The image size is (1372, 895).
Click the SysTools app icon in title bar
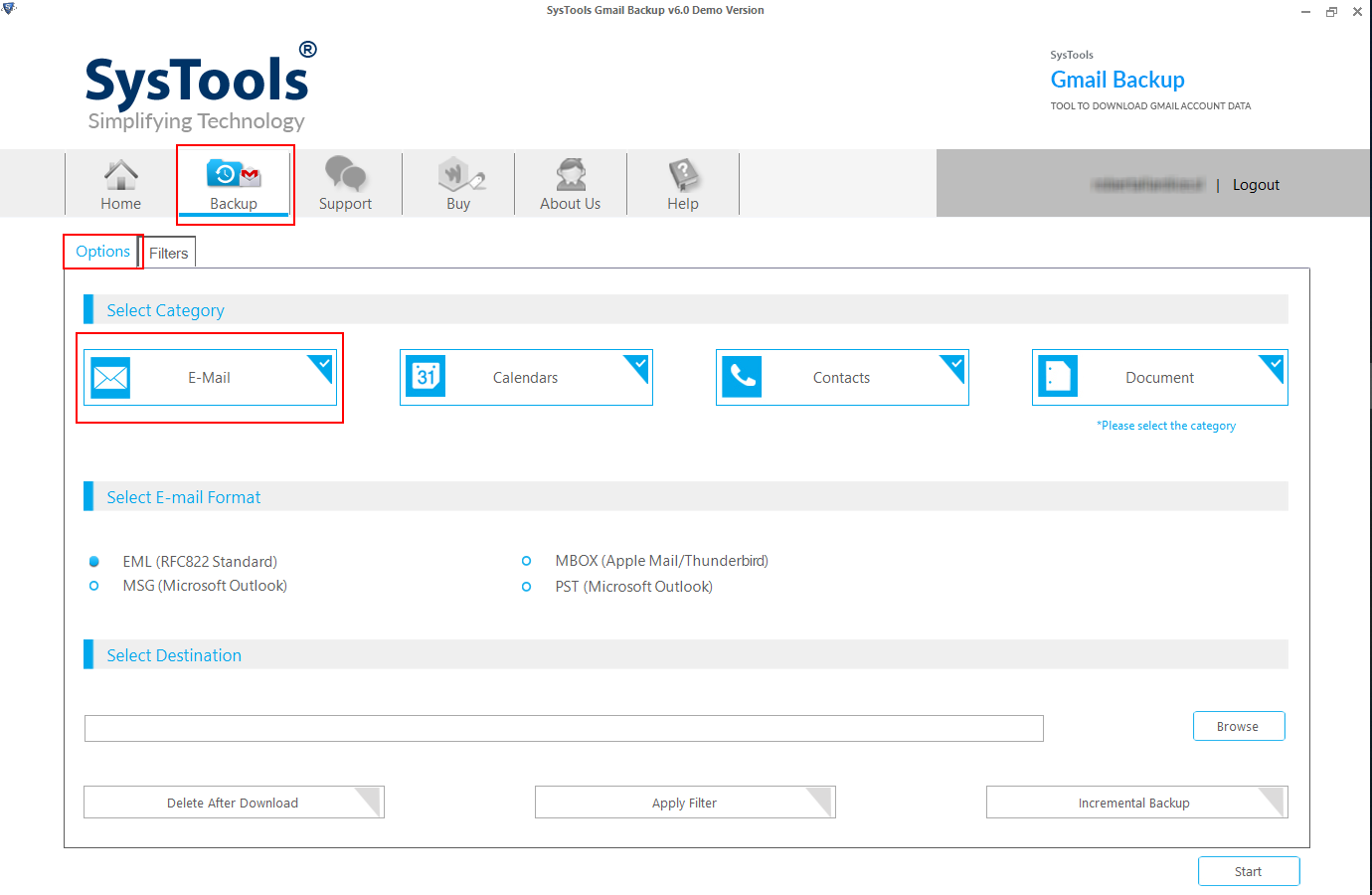tap(9, 9)
